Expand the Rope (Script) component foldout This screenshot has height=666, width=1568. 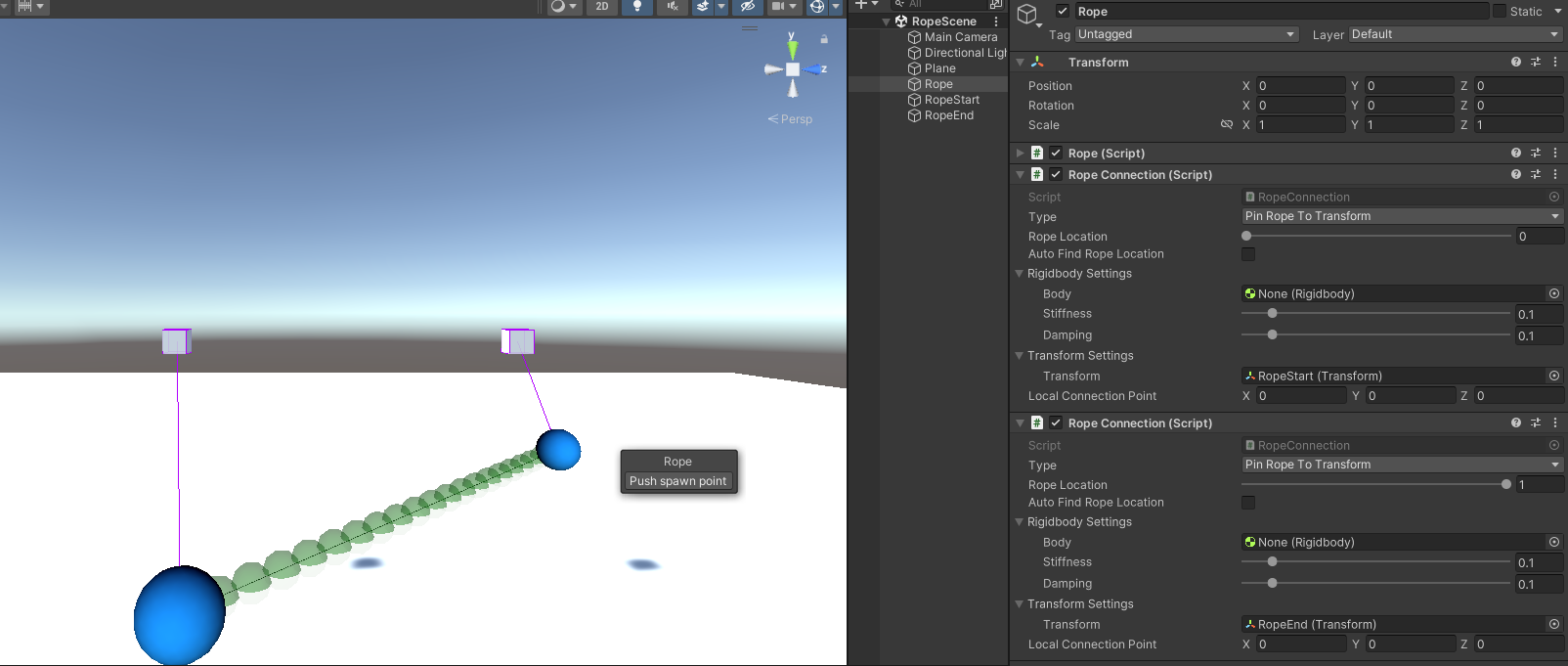(1021, 154)
